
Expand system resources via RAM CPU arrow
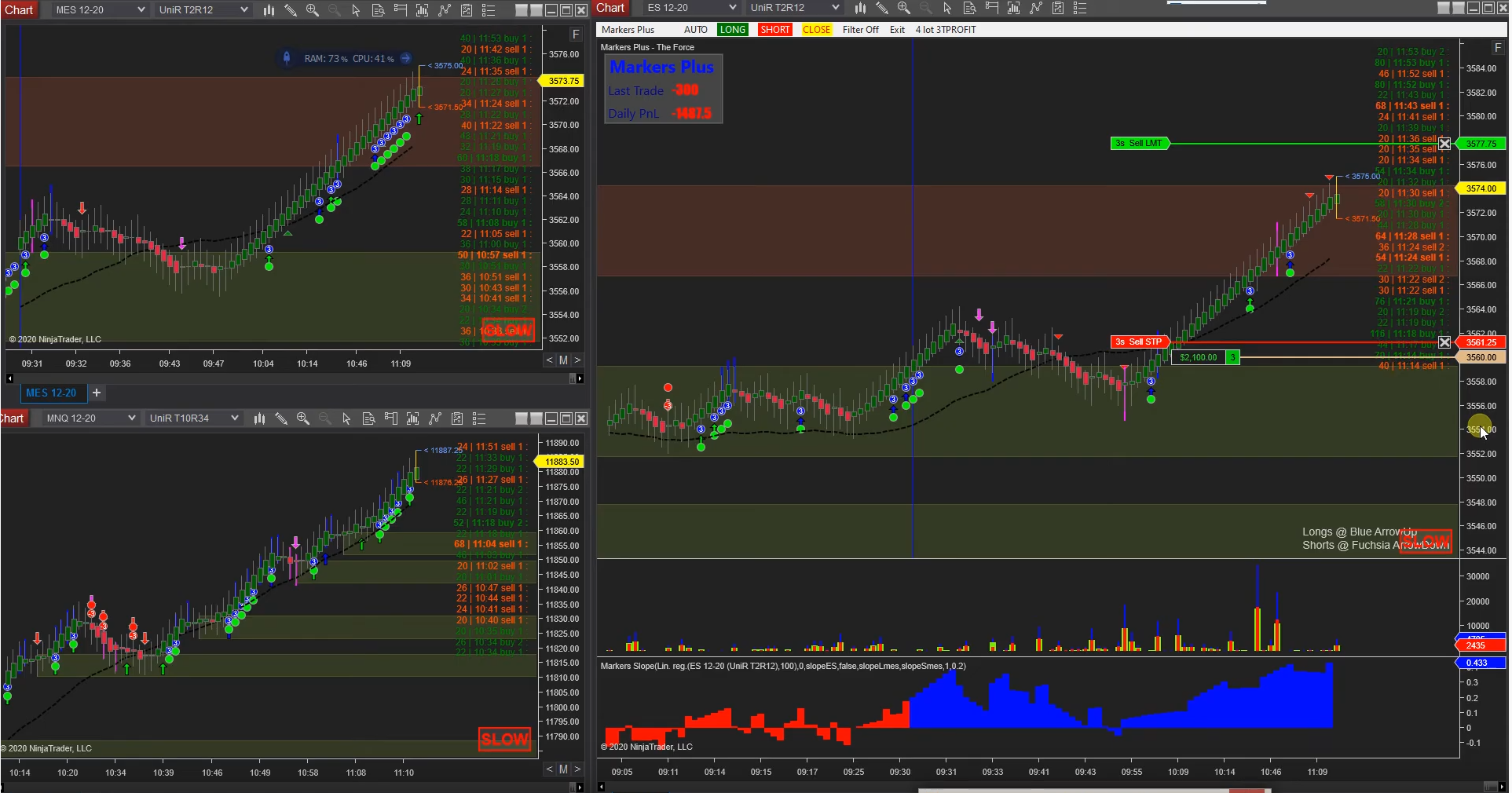(x=405, y=59)
